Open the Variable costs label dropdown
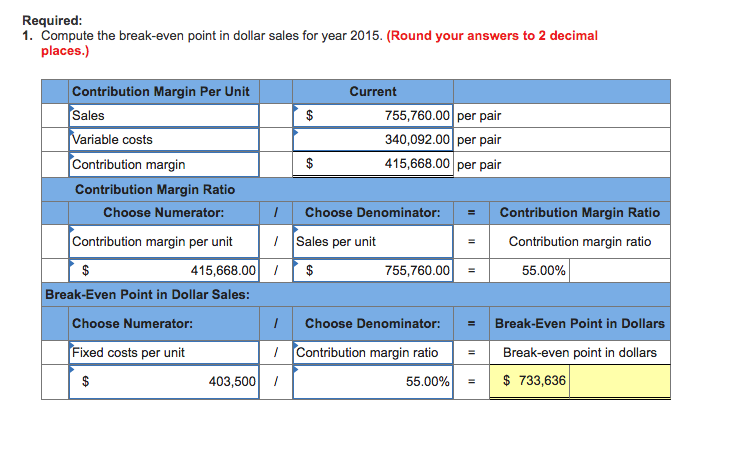The width and height of the screenshot is (738, 453). click(164, 139)
